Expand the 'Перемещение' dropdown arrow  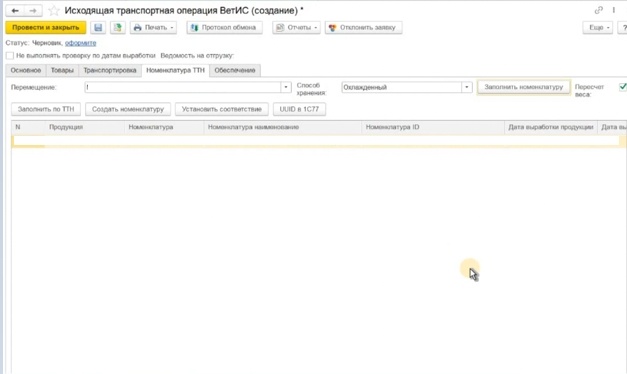point(286,87)
